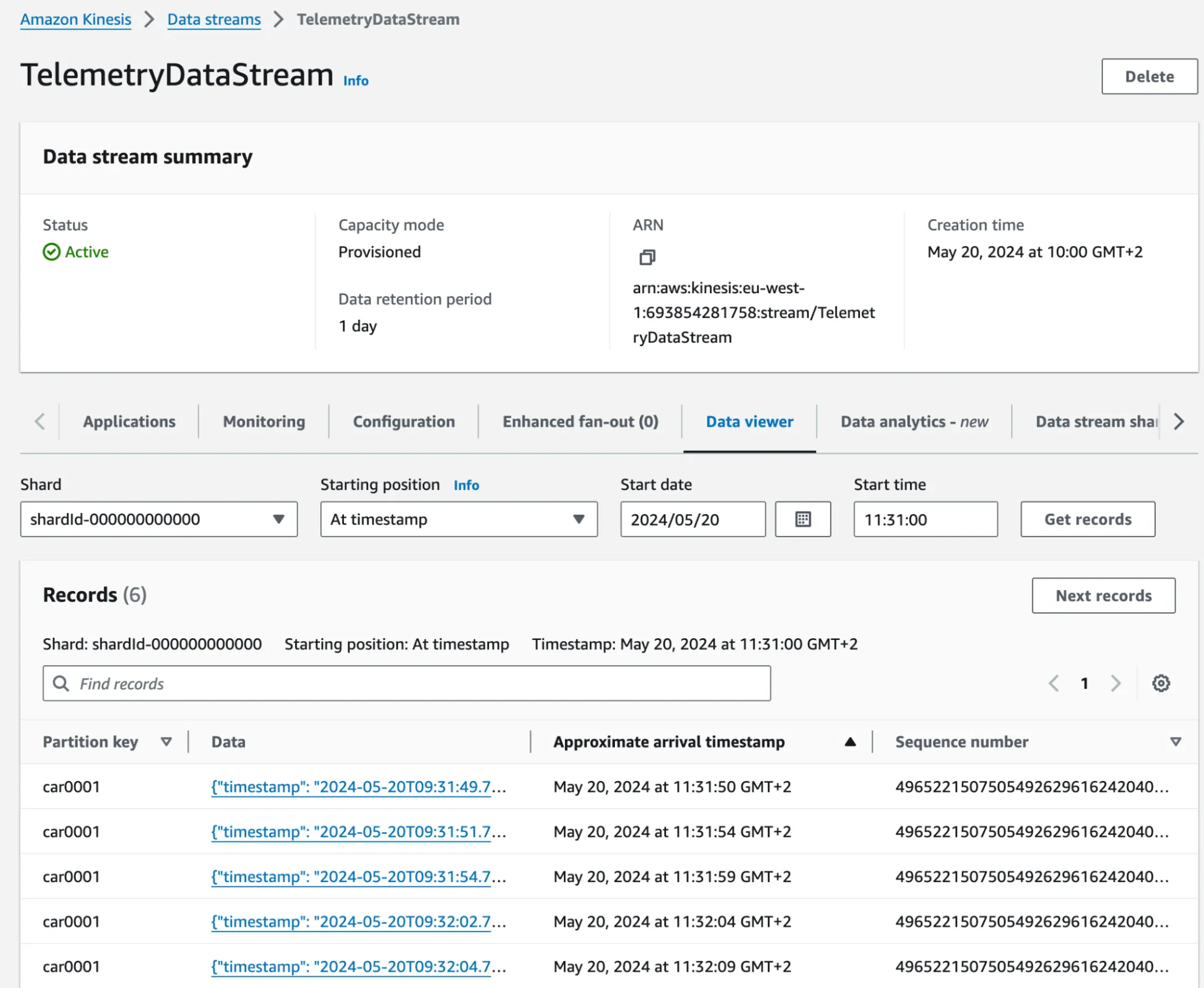Click the arrival time 11:32:09 GMT+2 cell
1204x988 pixels.
[672, 966]
